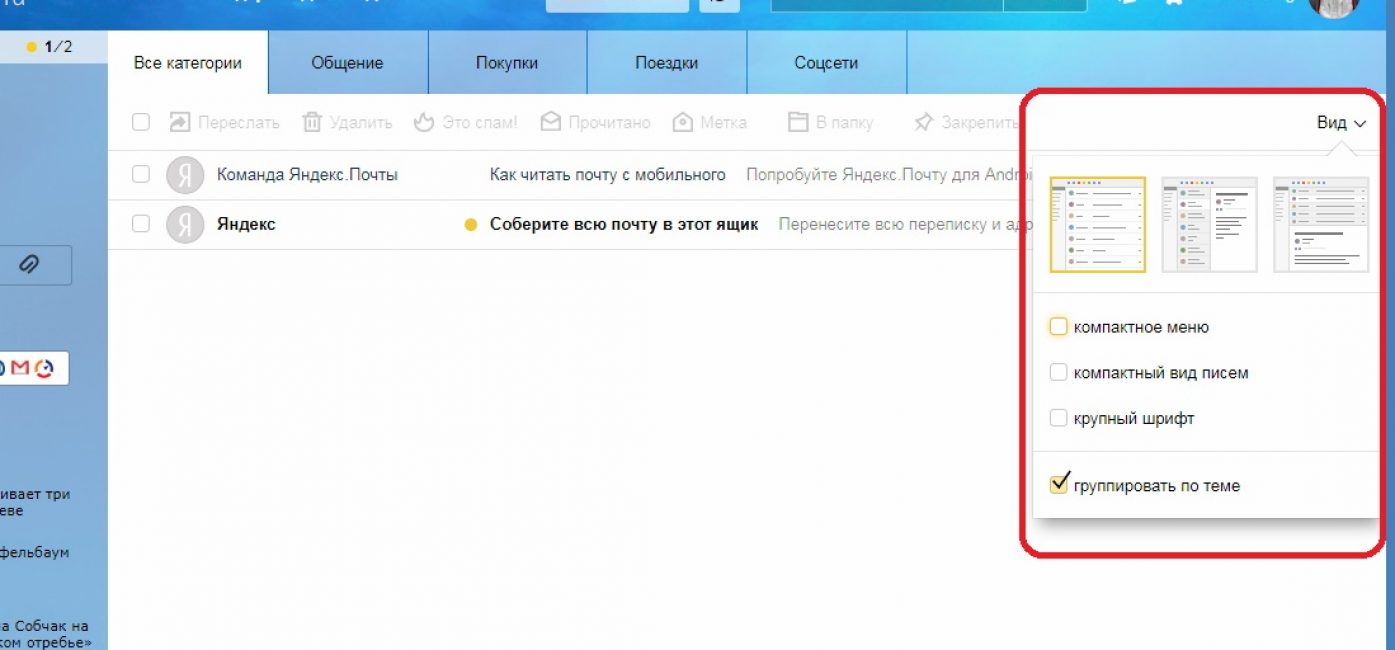Tick checkbox for the Яндекс email
Screen dimensions: 1395x650
coord(141,224)
